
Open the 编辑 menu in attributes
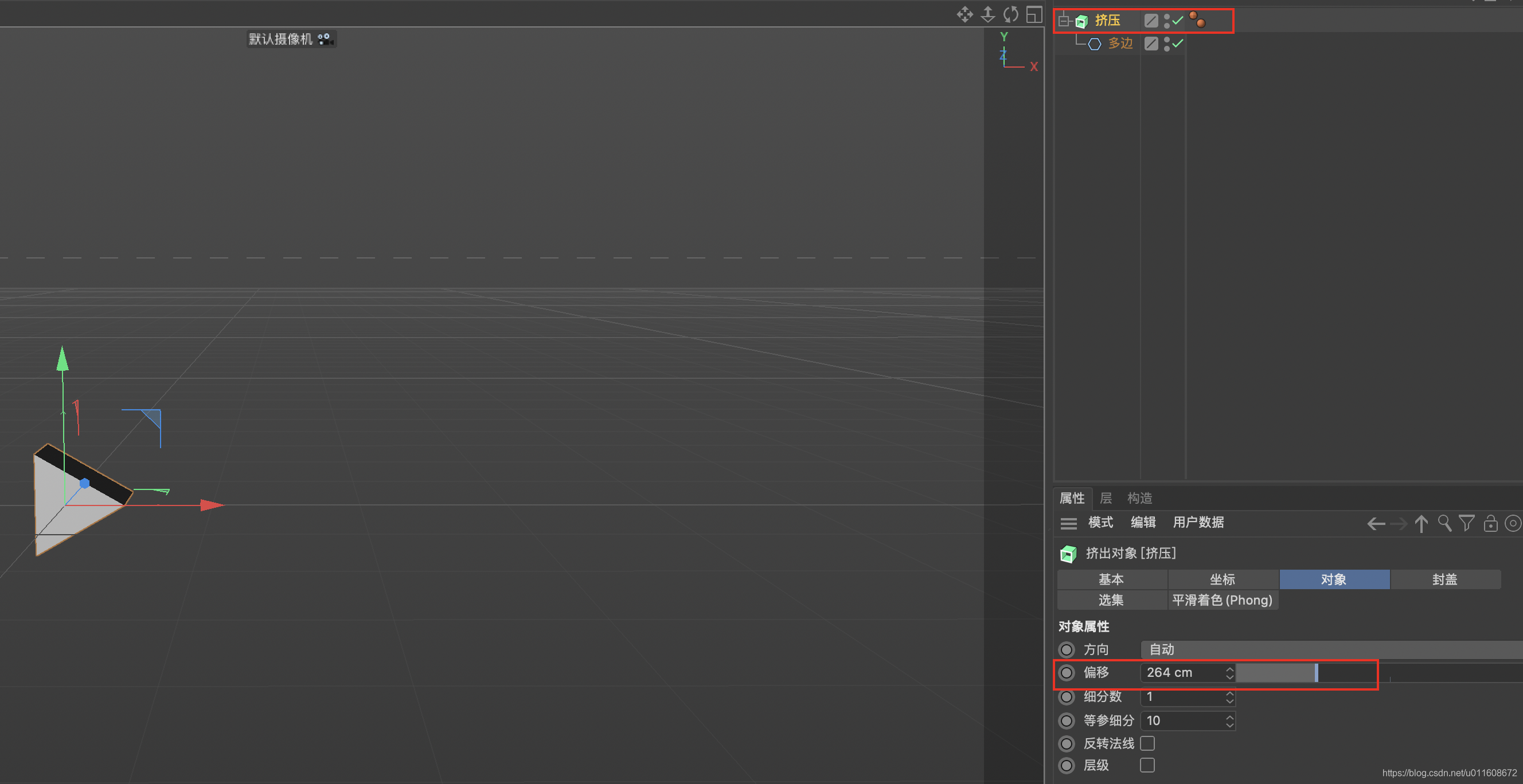pos(1143,522)
